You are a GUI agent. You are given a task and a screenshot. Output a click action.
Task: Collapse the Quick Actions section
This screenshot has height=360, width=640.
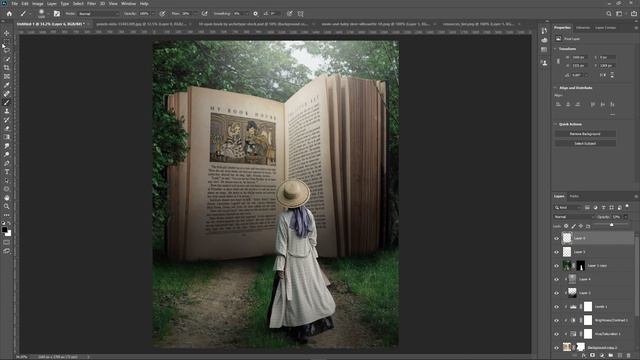click(x=555, y=124)
